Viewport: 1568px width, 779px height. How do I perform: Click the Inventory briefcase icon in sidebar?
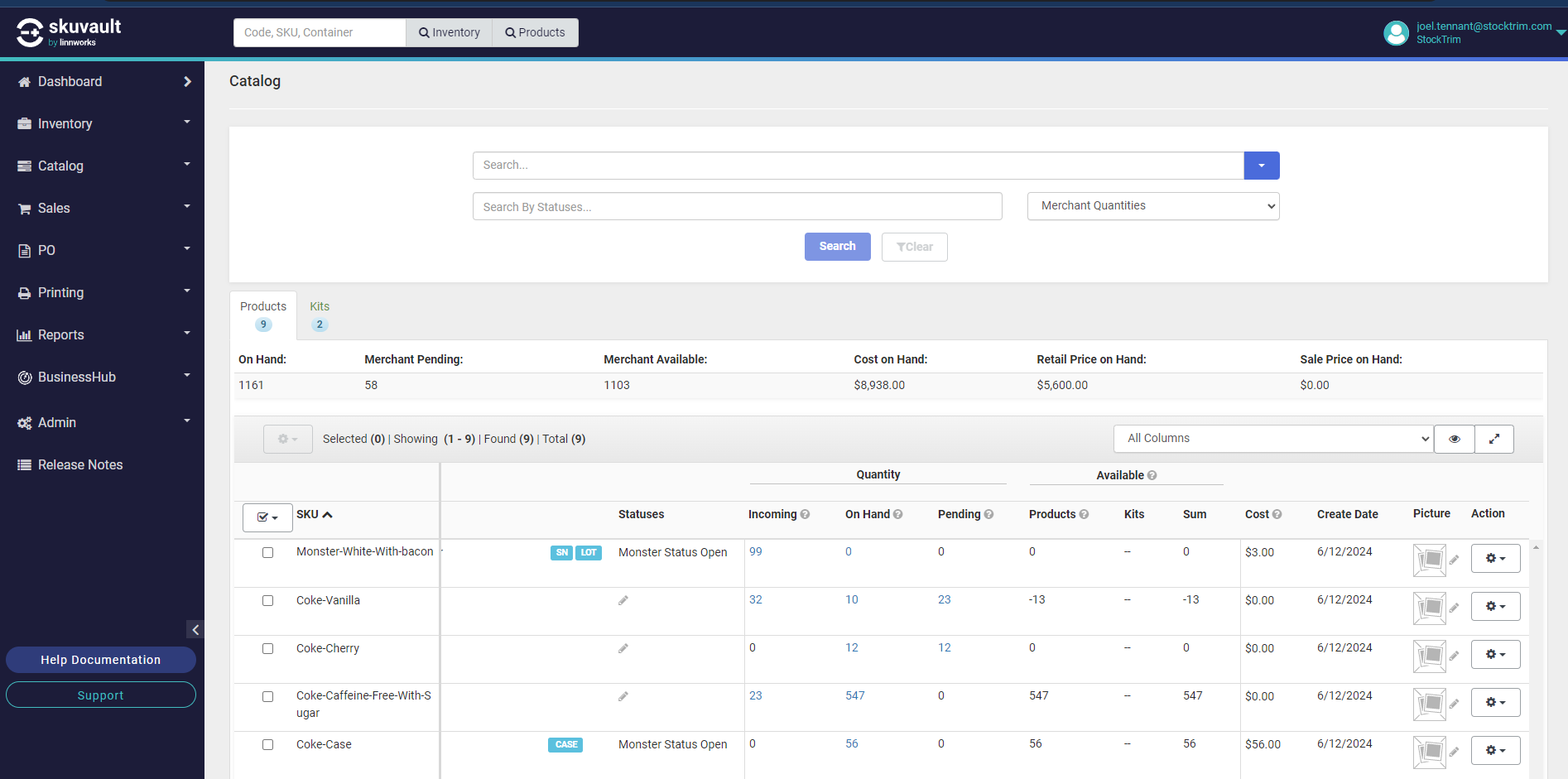point(24,124)
